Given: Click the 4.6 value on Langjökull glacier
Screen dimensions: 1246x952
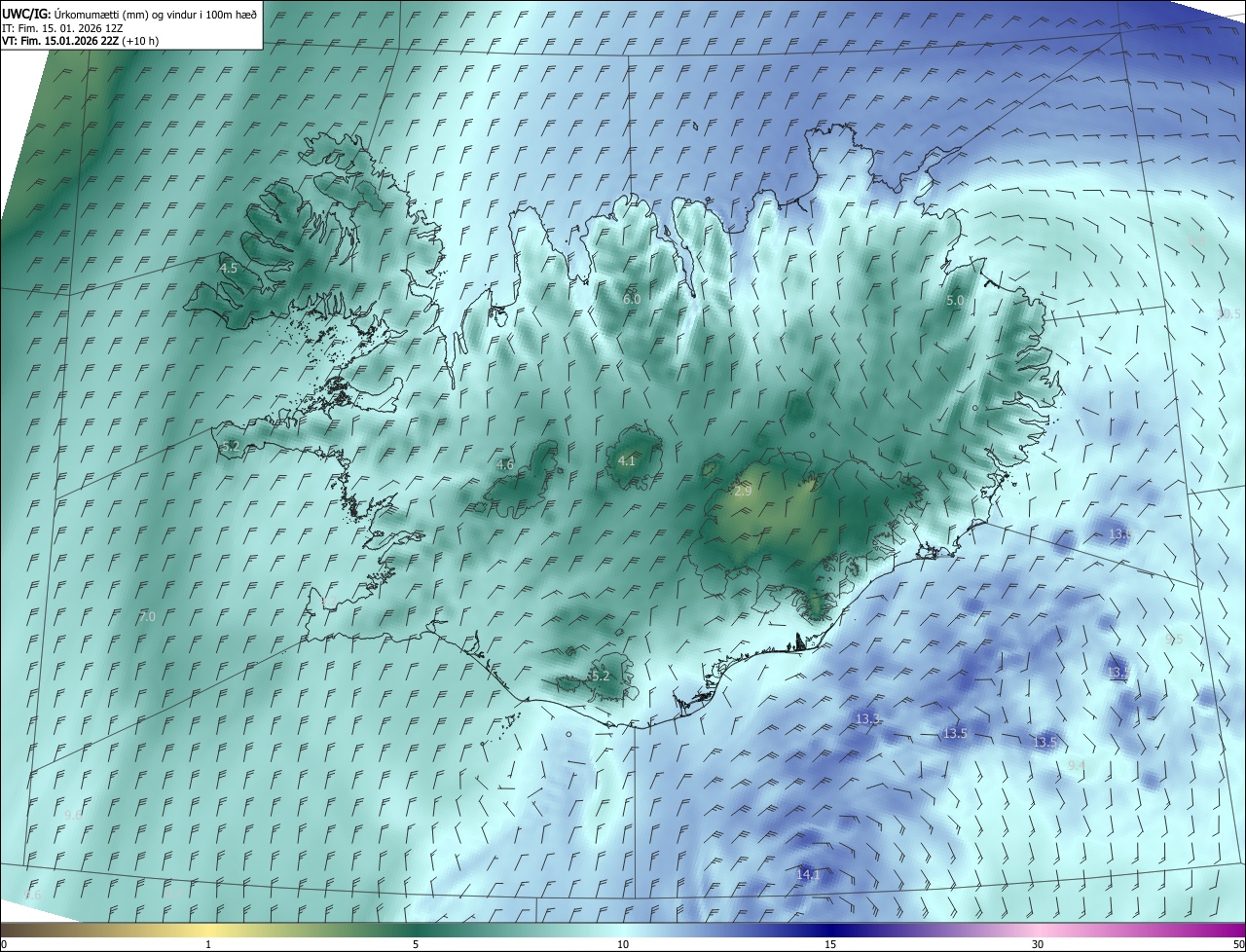Looking at the screenshot, I should 505,464.
